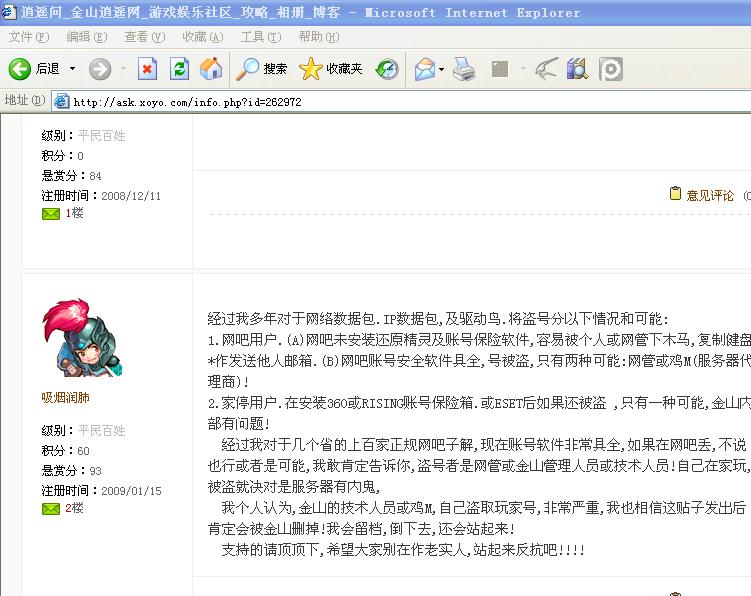Screen dimensions: 751x596
Task: Click the bird-shaped toolbar icon
Action: [546, 69]
